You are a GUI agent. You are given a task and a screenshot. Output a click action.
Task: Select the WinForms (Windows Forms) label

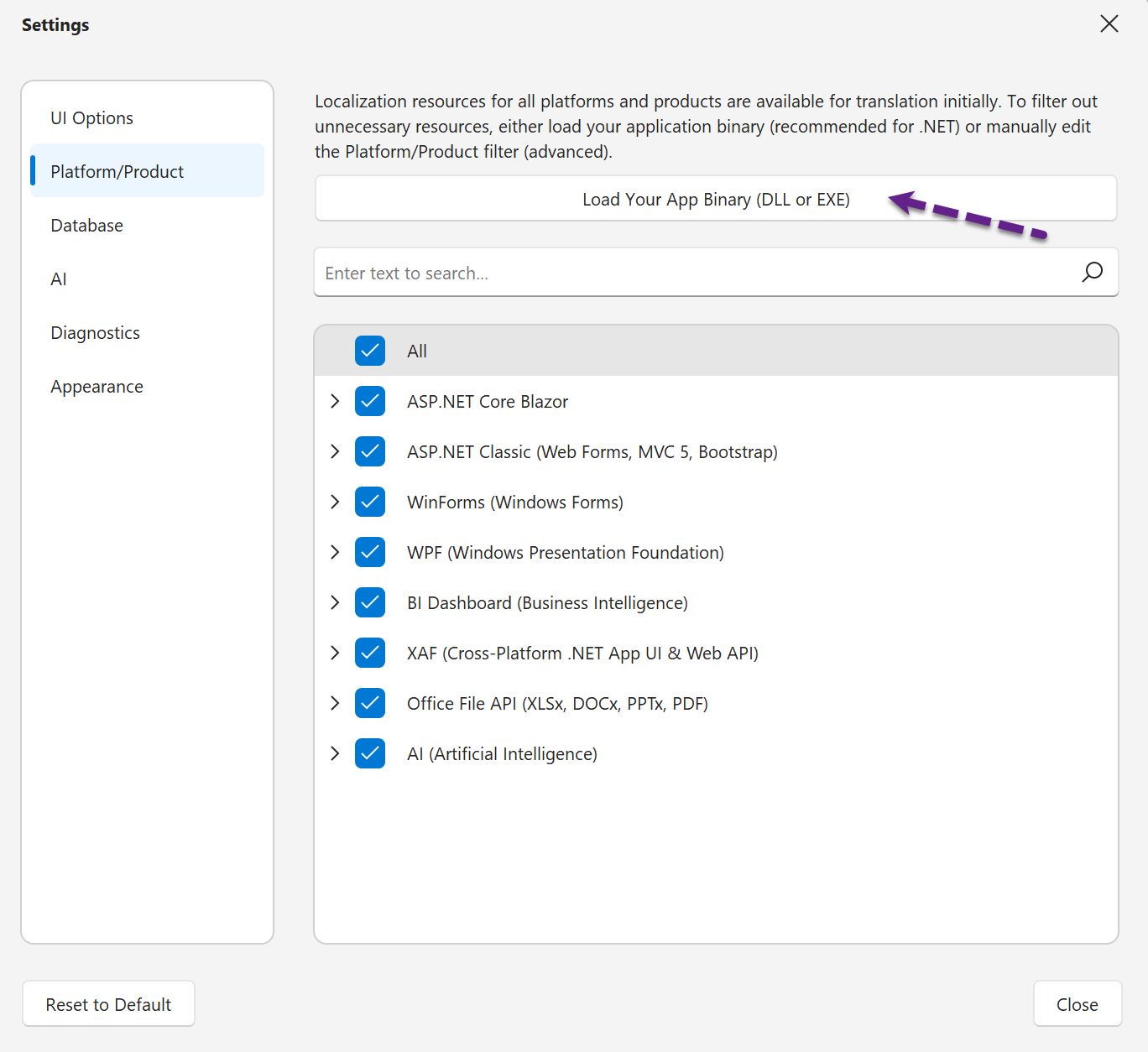[515, 503]
